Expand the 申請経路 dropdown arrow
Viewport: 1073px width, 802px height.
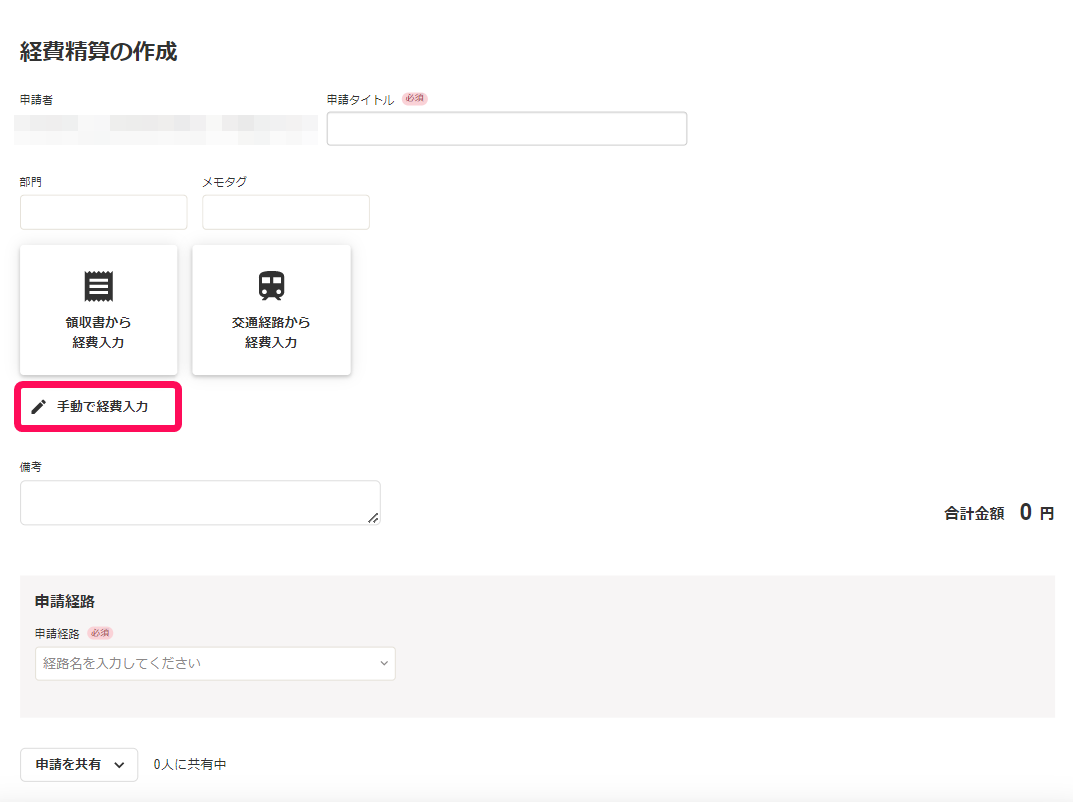384,664
